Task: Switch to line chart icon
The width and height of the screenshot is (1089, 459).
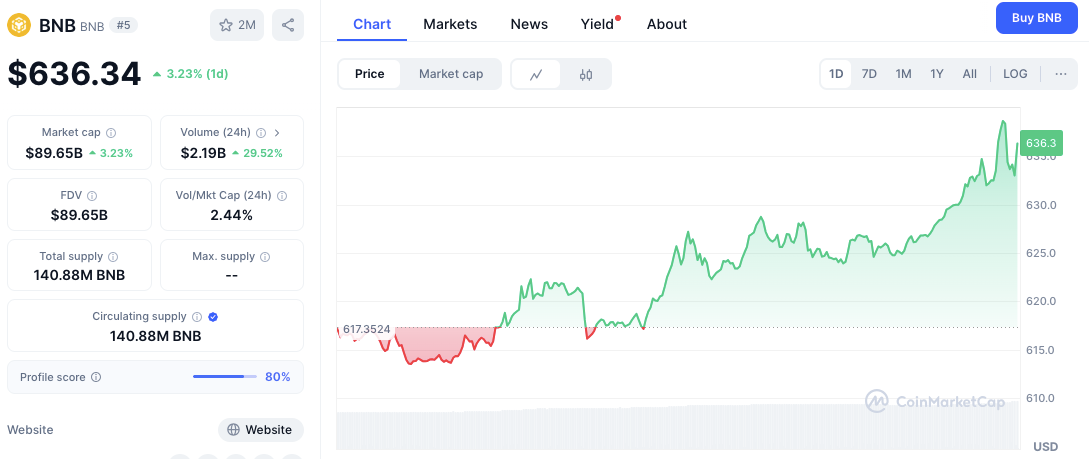Action: click(x=537, y=74)
